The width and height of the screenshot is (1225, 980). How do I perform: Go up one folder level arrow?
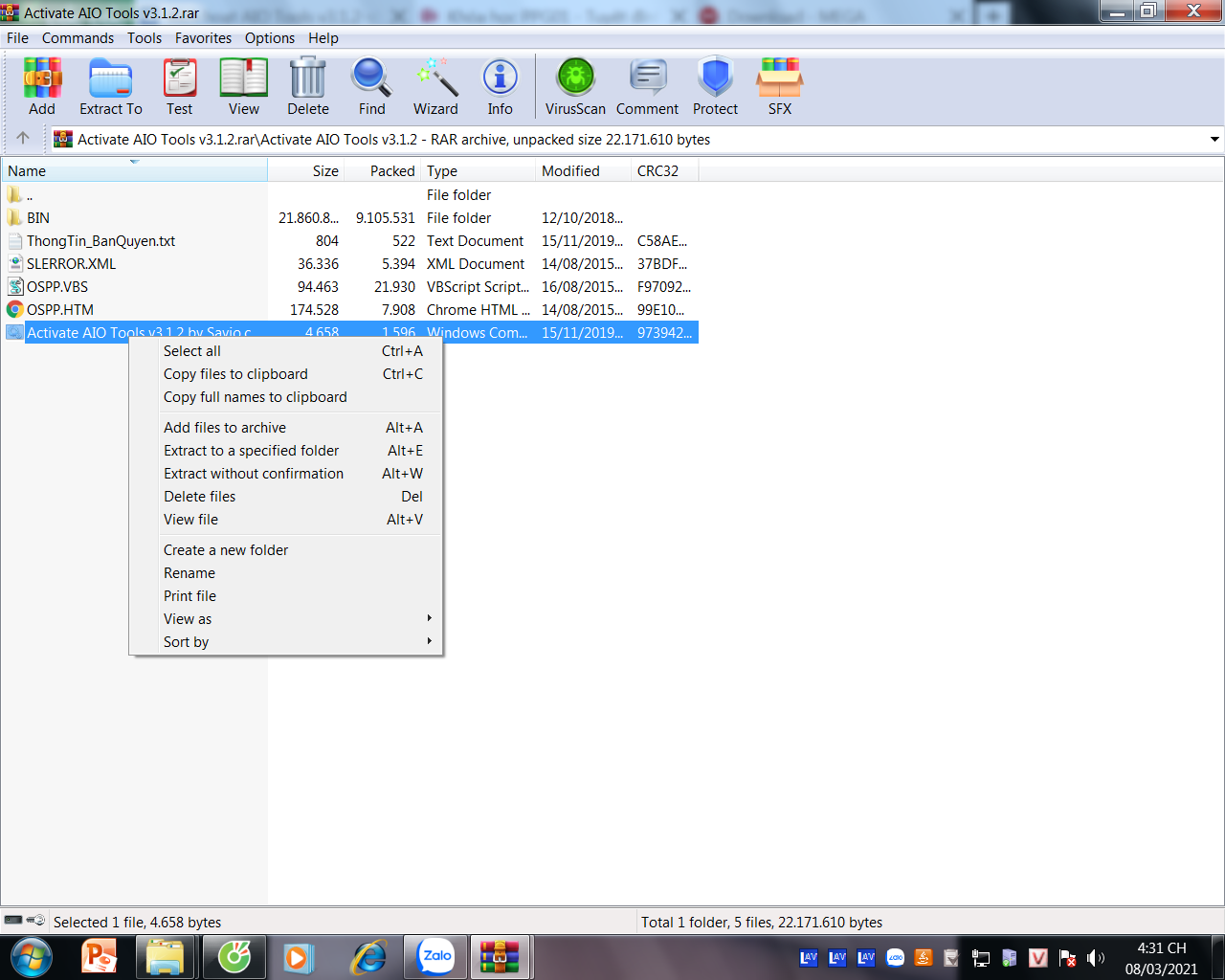tap(23, 139)
